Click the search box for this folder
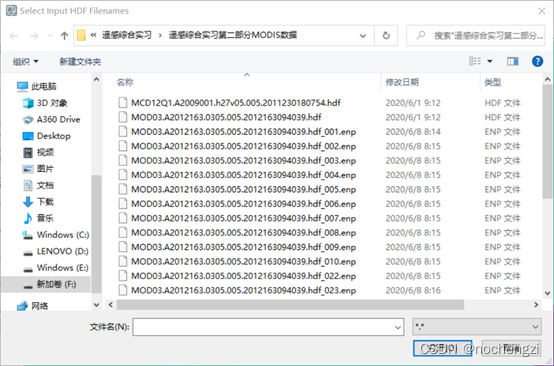The height and width of the screenshot is (366, 554). pos(476,35)
